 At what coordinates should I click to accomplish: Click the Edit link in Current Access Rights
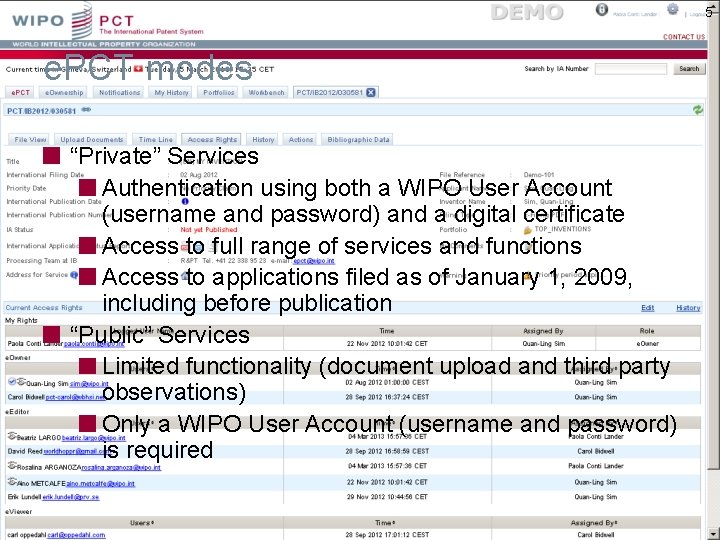[647, 308]
